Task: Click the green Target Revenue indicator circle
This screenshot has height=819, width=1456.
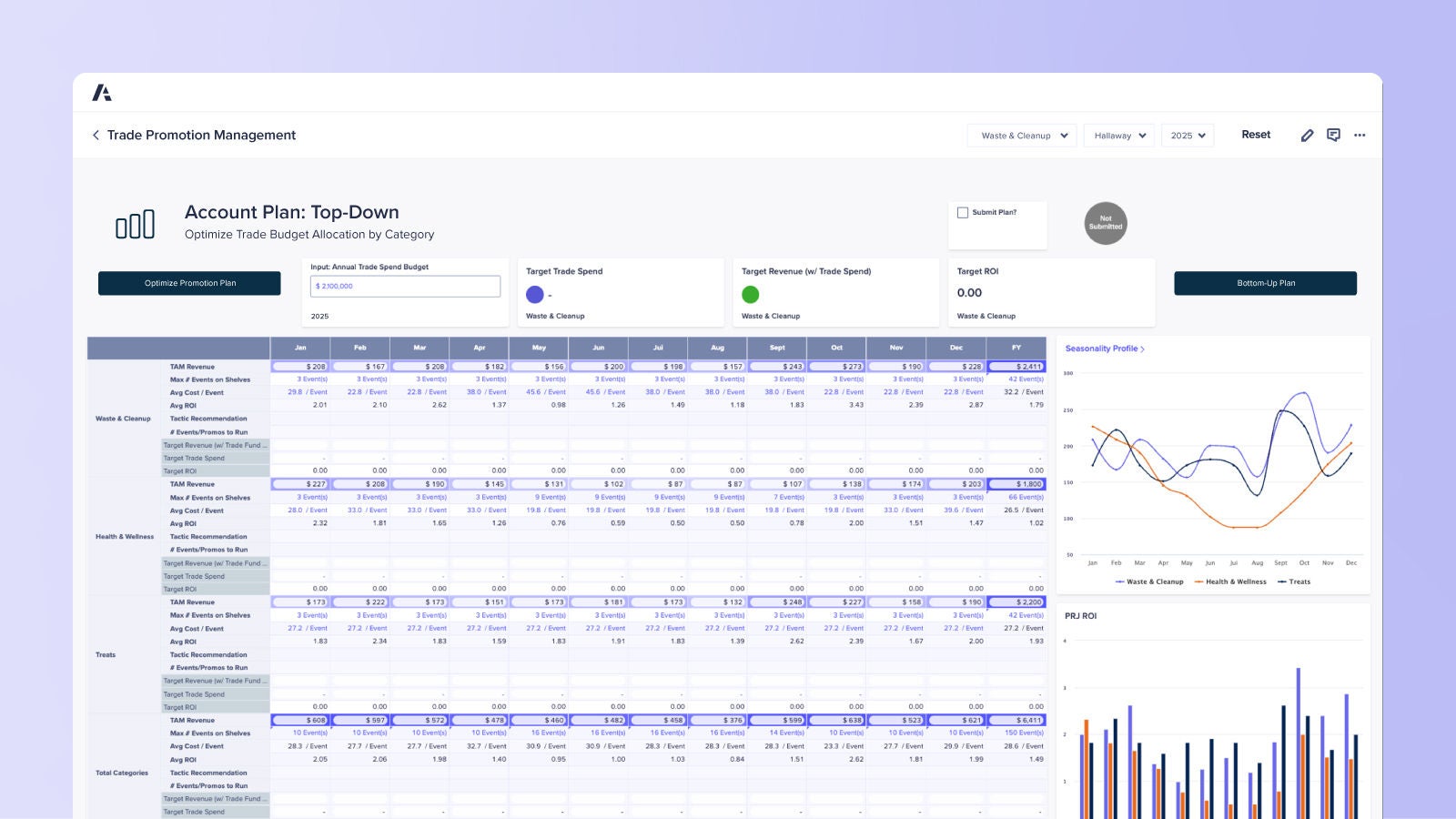Action: click(750, 294)
